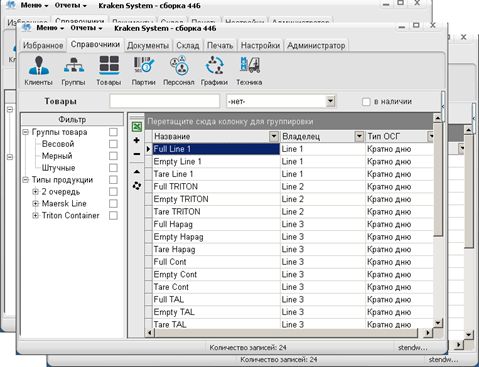Image resolution: width=479 pixels, height=367 pixels.
Task: Click grid vertical scrollbar up arrow
Action: pyautogui.click(x=438, y=118)
